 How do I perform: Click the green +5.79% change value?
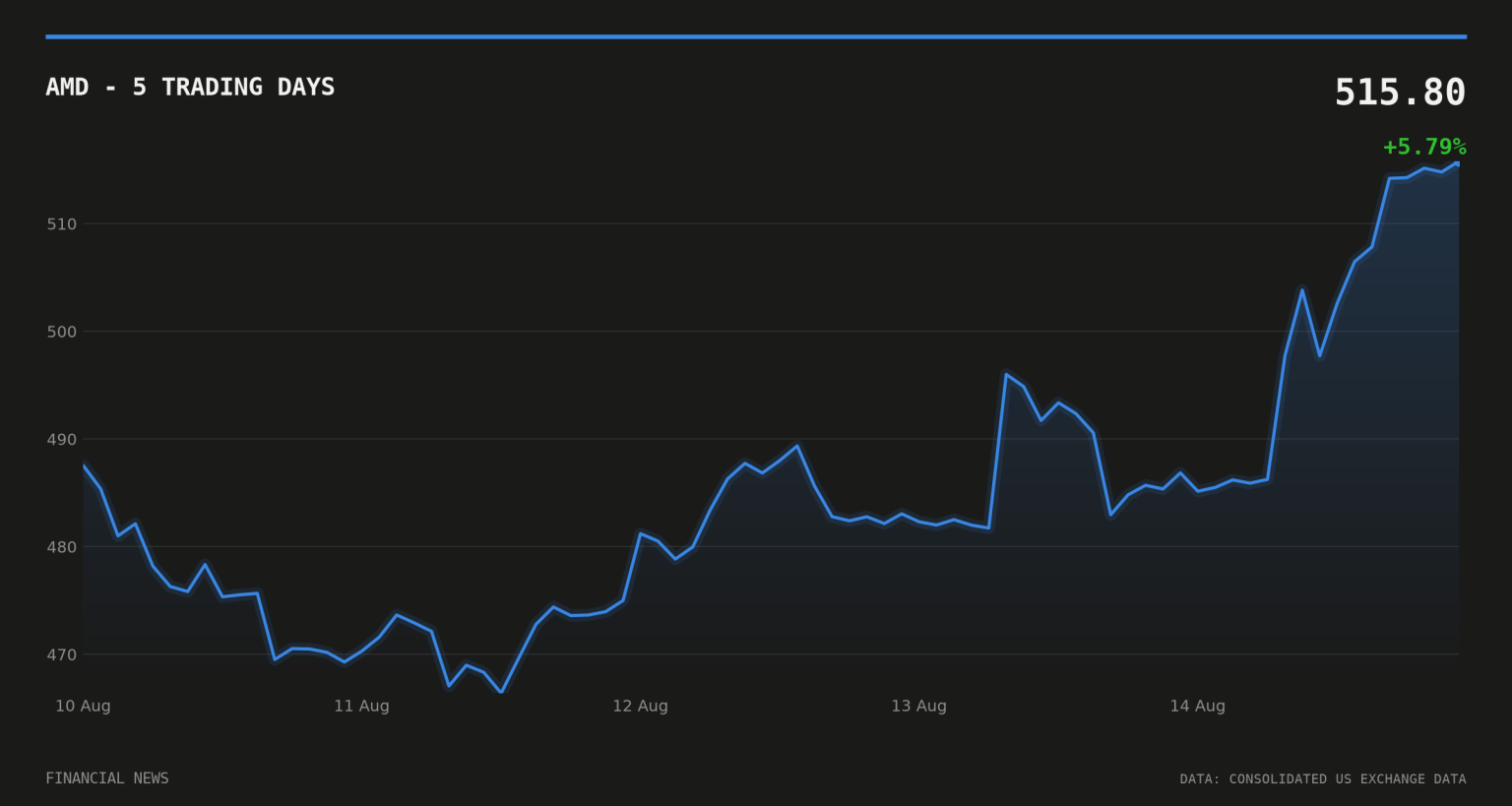point(1424,147)
